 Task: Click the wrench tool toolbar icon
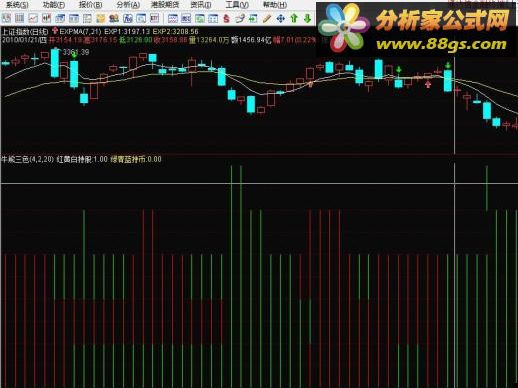239,18
